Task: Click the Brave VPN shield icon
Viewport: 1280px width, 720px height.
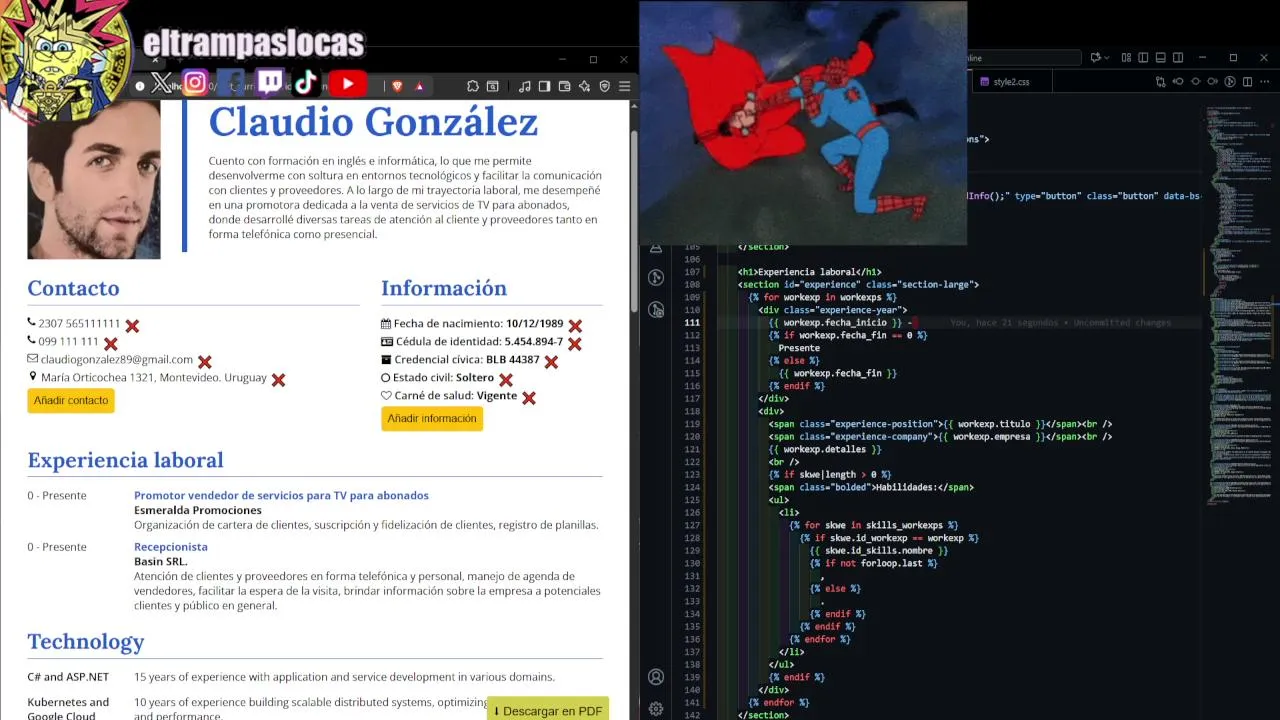Action: (605, 87)
